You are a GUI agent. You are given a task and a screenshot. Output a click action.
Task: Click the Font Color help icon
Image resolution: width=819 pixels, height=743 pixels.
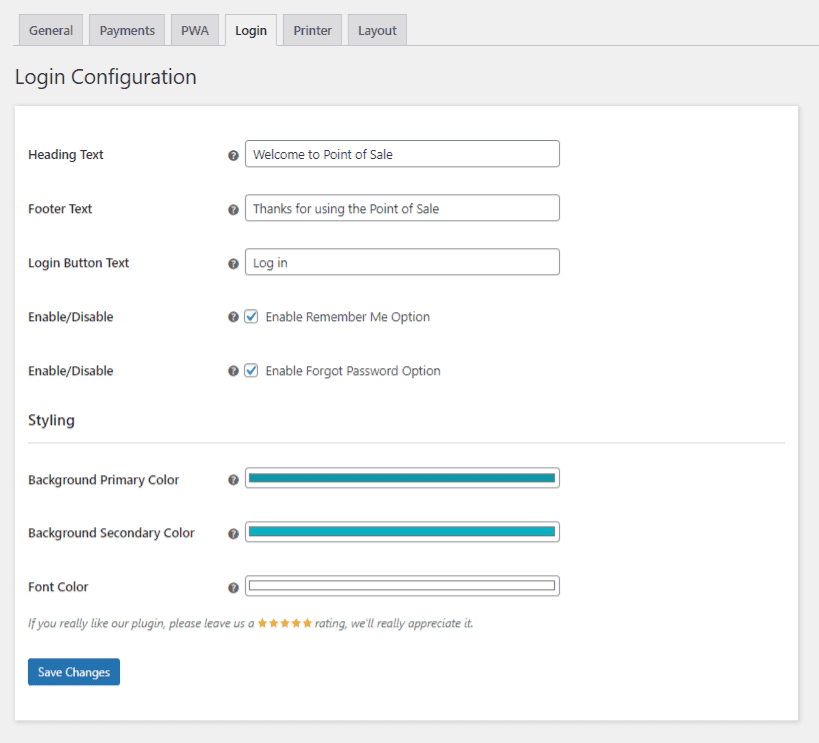(233, 587)
